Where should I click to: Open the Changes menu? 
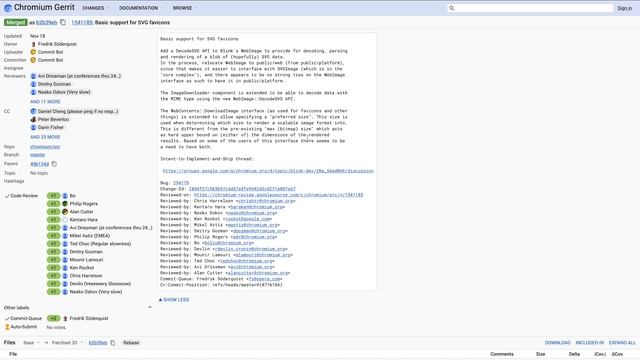tap(96, 8)
